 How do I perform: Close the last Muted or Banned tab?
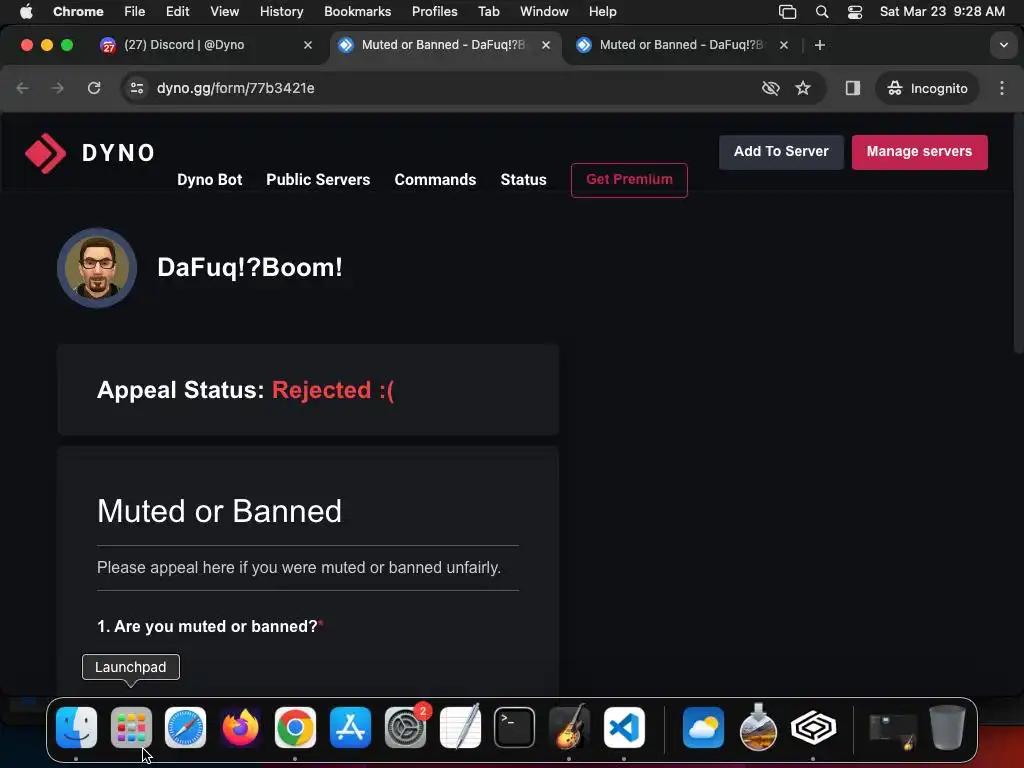coord(784,45)
